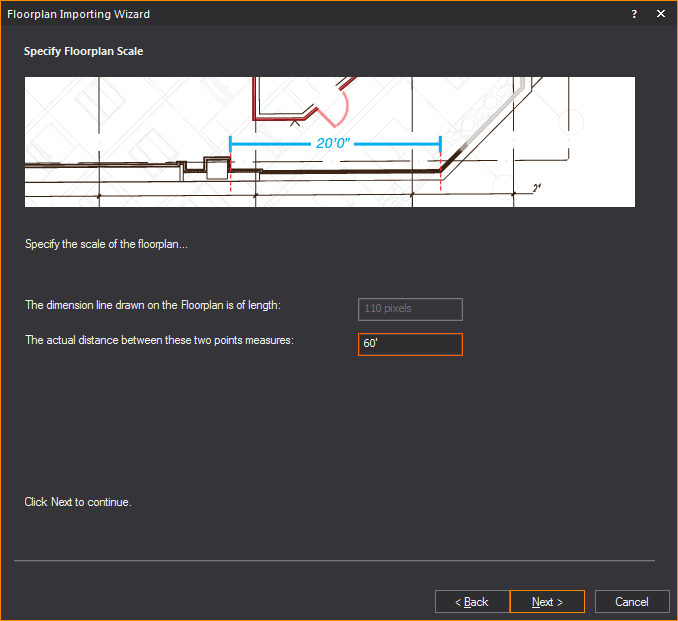The image size is (678, 621).
Task: Click the Help question mark icon
Action: coord(634,14)
